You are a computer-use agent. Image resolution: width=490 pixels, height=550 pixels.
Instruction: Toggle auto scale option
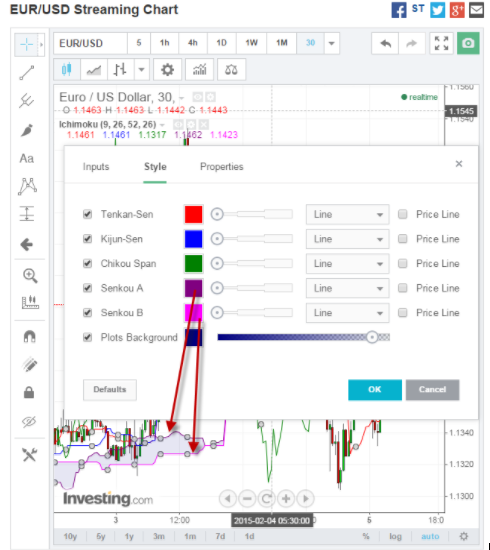[x=430, y=536]
